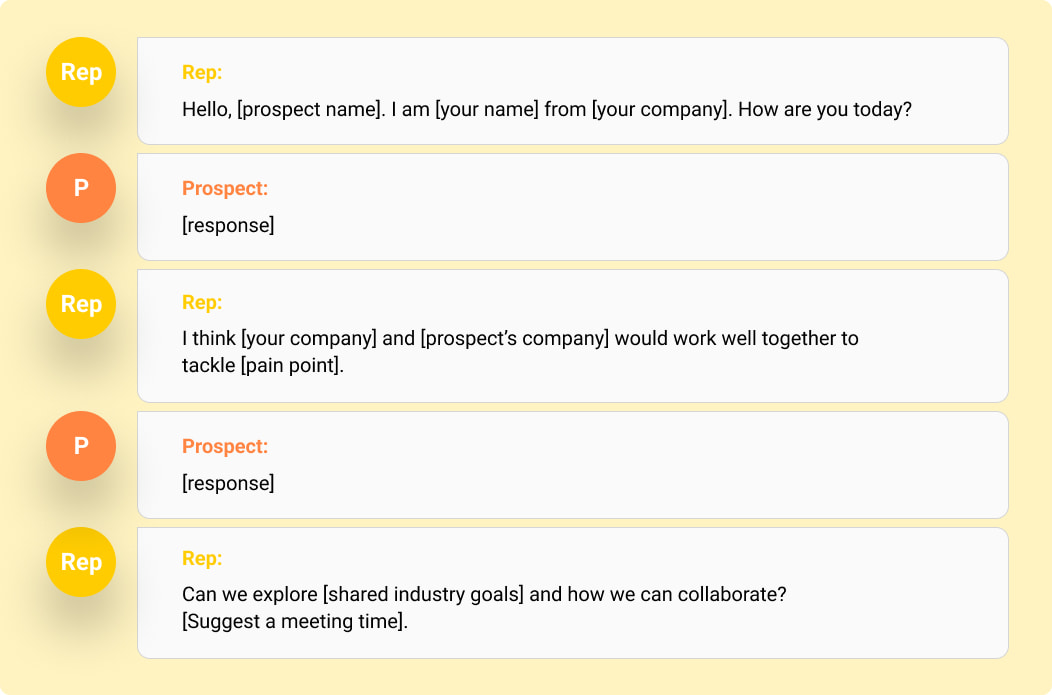The image size is (1052, 695).
Task: Click the second 'Prospect:' label
Action: pyautogui.click(x=225, y=447)
